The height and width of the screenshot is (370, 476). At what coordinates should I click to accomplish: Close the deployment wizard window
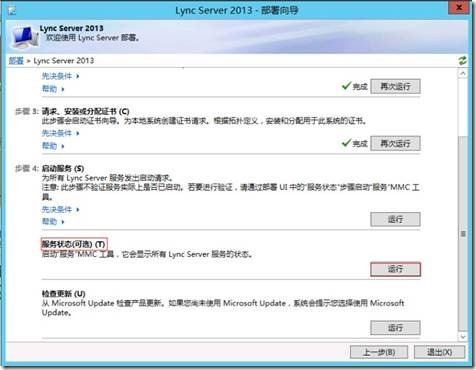(459, 7)
